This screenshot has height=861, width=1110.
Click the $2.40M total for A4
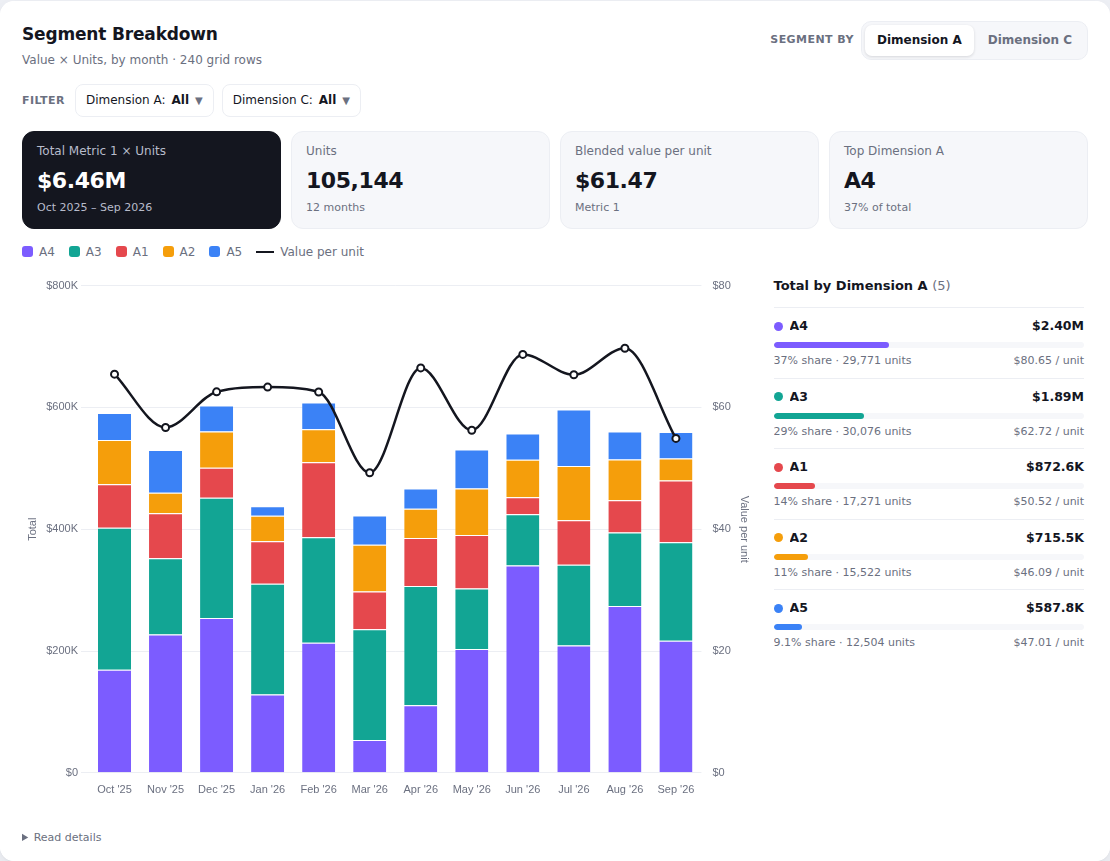[x=1058, y=326]
